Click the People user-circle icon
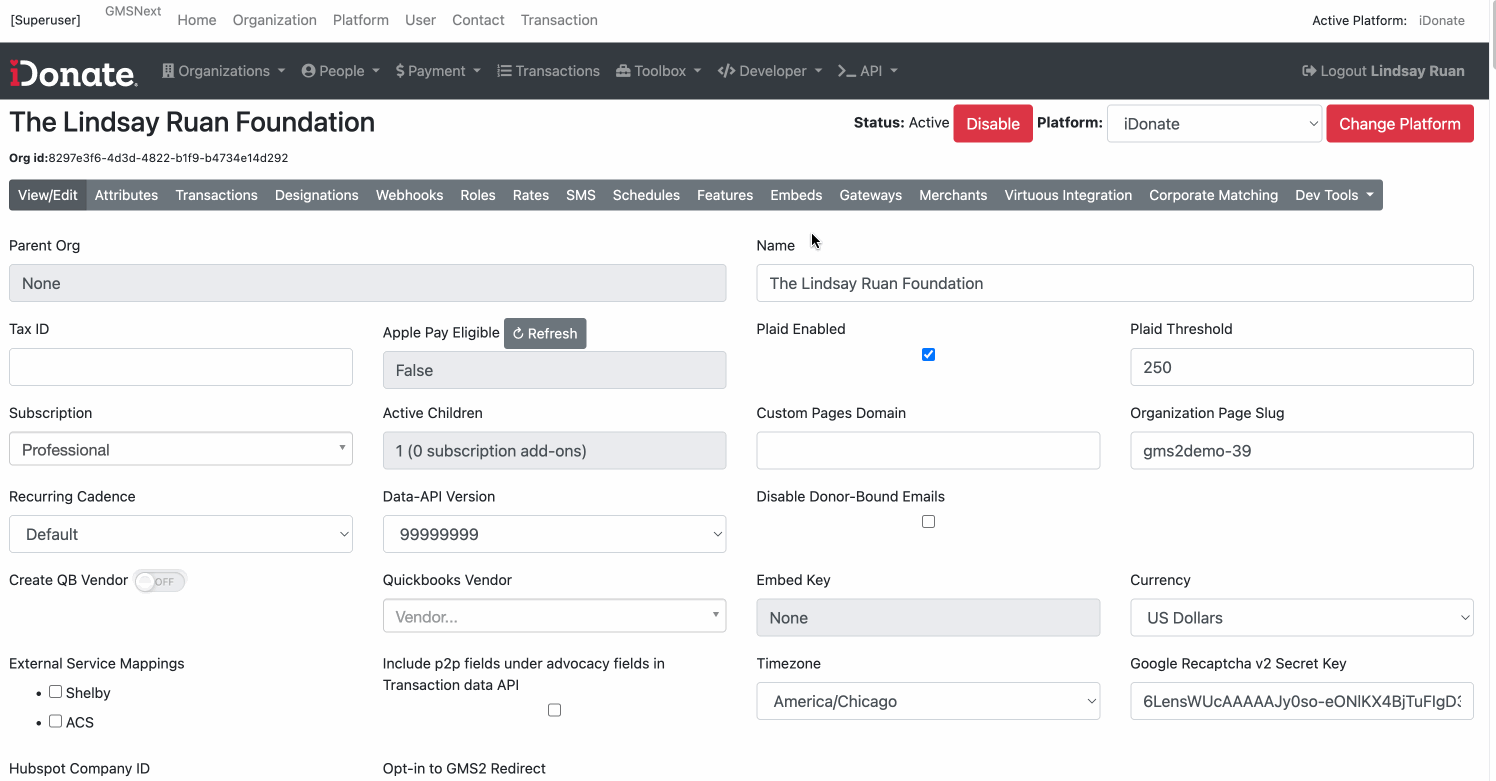Screen dimensions: 1496x781 click(308, 71)
